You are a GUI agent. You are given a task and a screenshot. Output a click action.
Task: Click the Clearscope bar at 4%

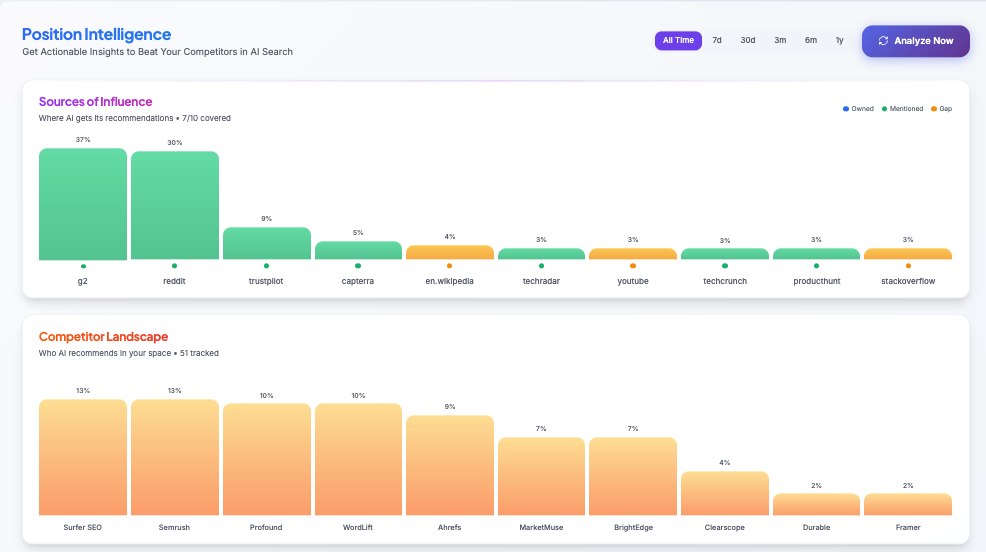(725, 494)
